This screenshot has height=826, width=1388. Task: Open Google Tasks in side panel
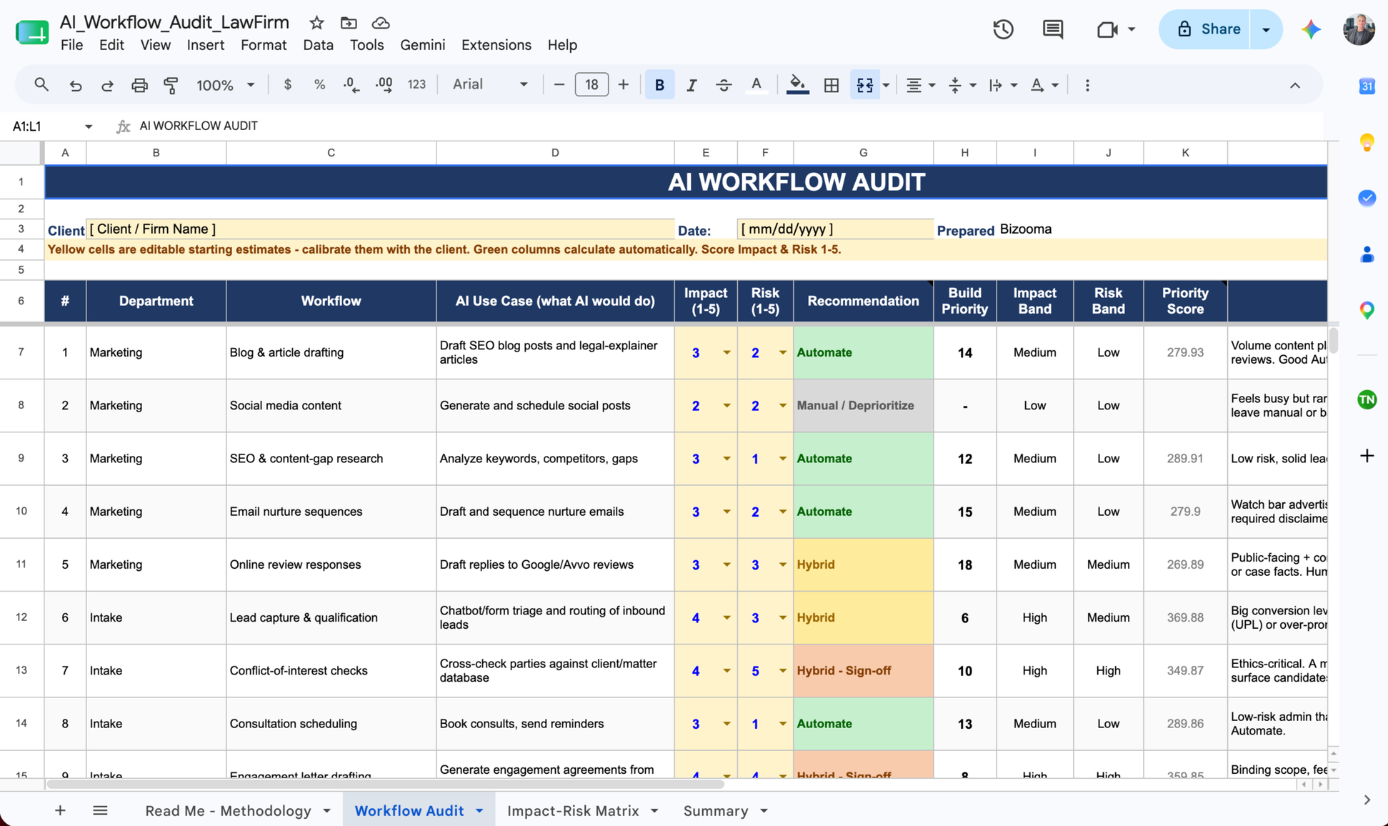(x=1367, y=198)
